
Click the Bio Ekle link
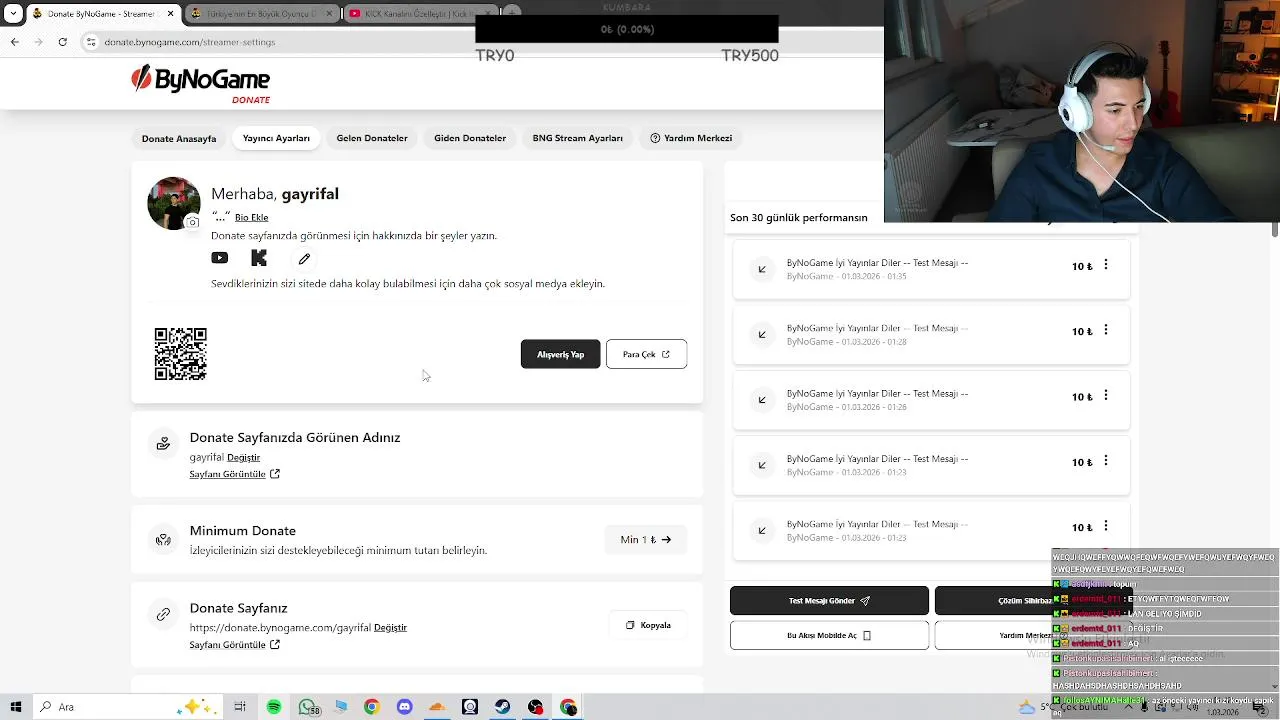point(251,217)
